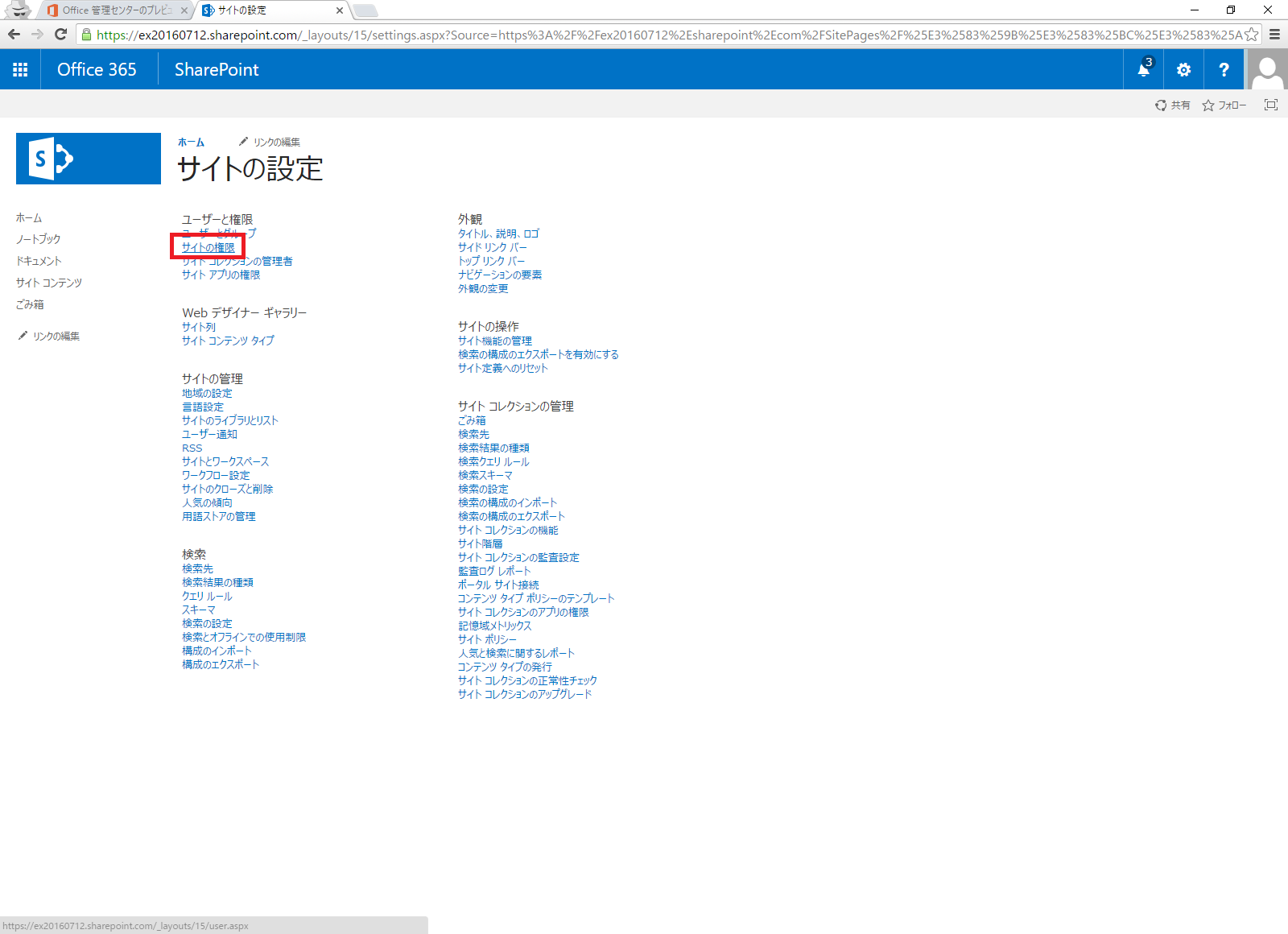Viewport: 1288px width, 934px height.
Task: Open the notifications bell
Action: [1144, 69]
